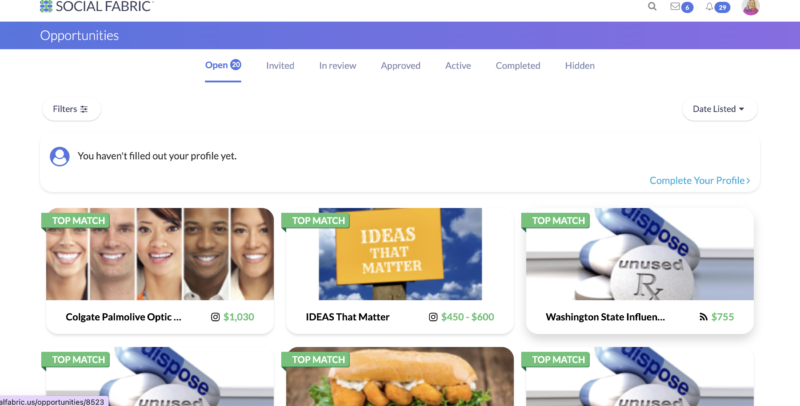The image size is (800, 406).
Task: Expand the Date Listed sort dropdown
Action: [x=719, y=109]
